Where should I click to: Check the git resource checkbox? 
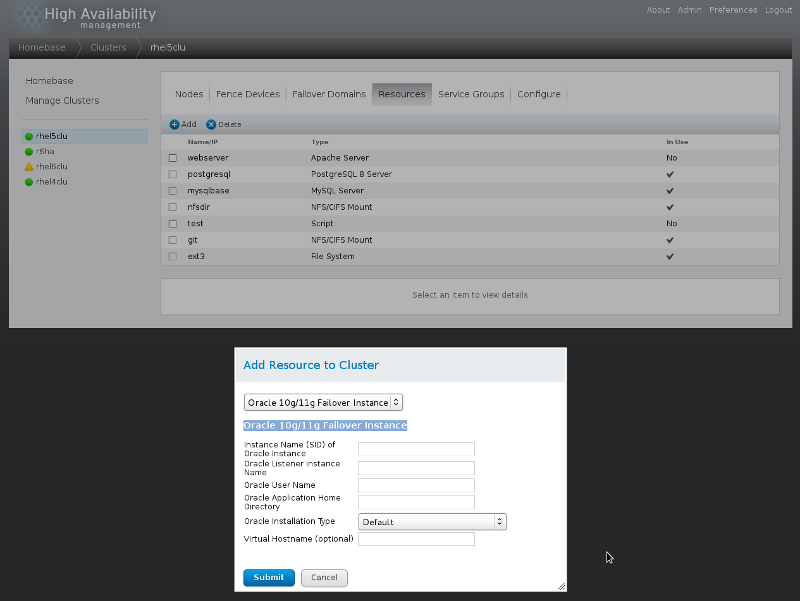click(172, 240)
